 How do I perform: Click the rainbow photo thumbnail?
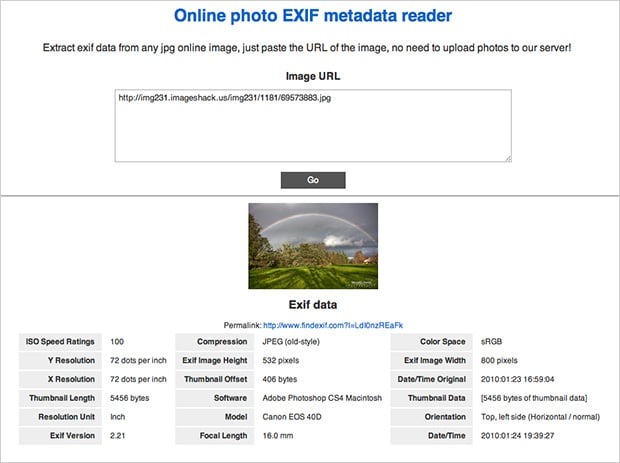point(312,245)
